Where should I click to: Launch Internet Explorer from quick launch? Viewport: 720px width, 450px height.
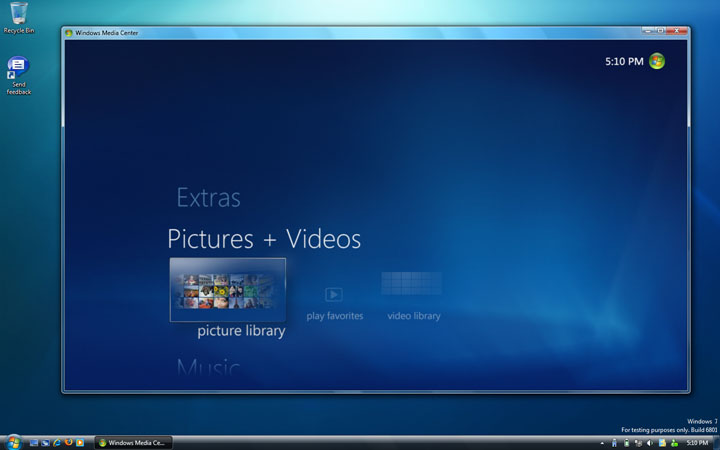pyautogui.click(x=57, y=443)
